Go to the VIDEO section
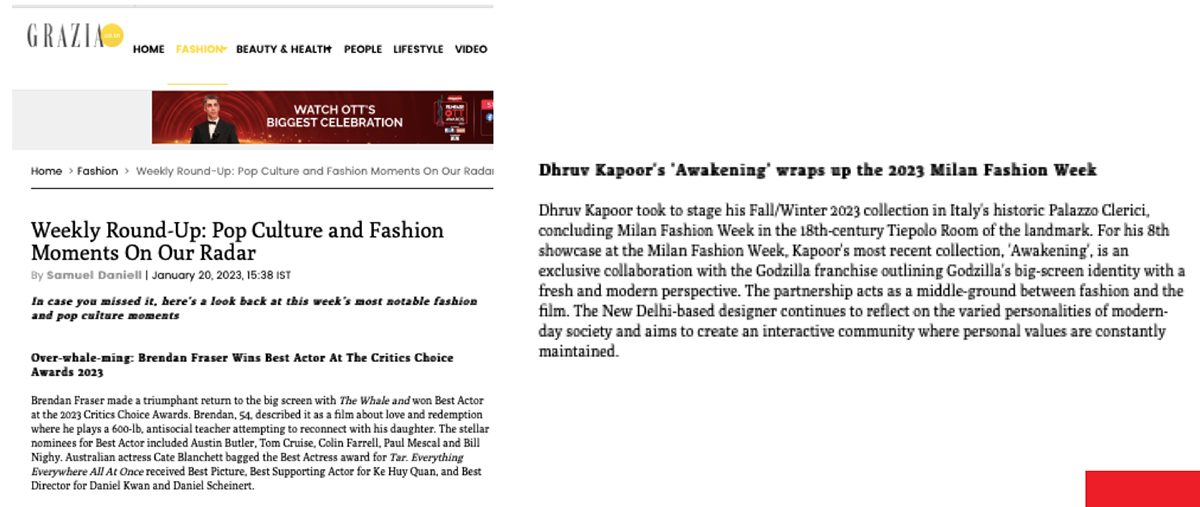1200x507 pixels. click(471, 49)
